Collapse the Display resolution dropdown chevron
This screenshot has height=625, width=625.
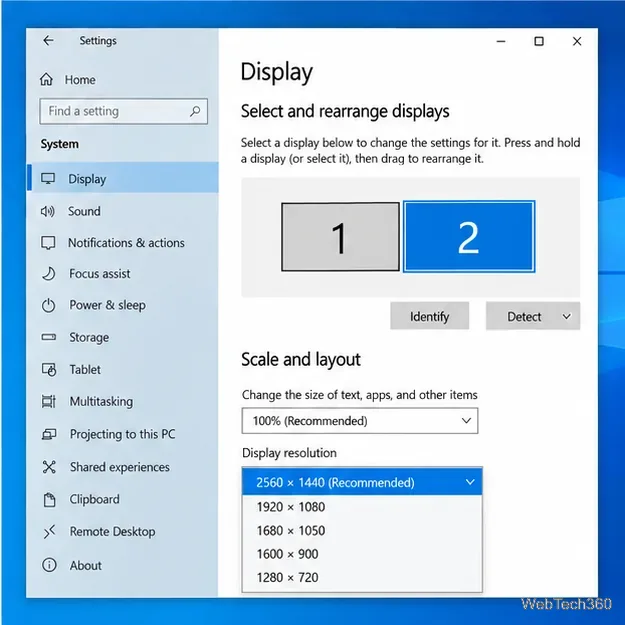[470, 482]
